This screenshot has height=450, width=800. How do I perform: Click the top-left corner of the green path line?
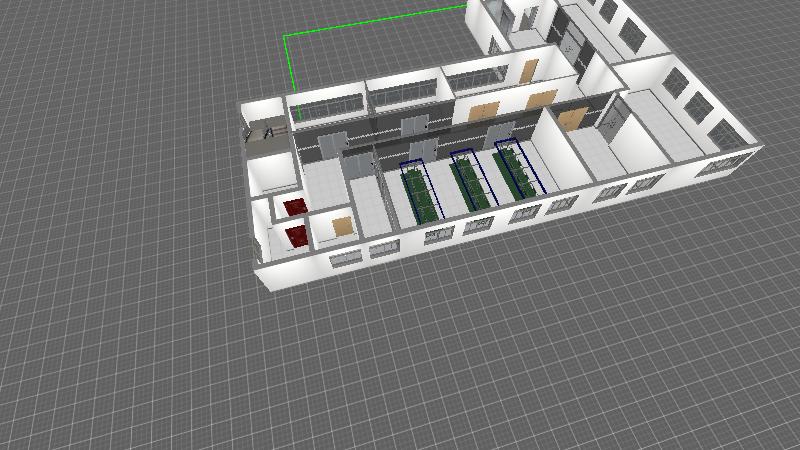click(x=286, y=37)
